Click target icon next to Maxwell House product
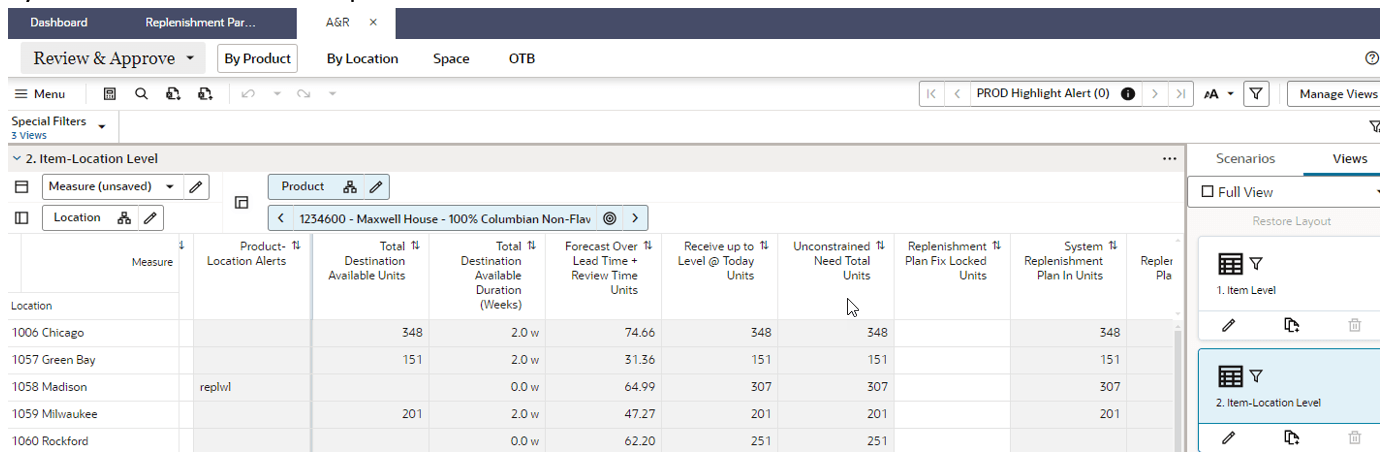This screenshot has width=1386, height=468. 609,218
